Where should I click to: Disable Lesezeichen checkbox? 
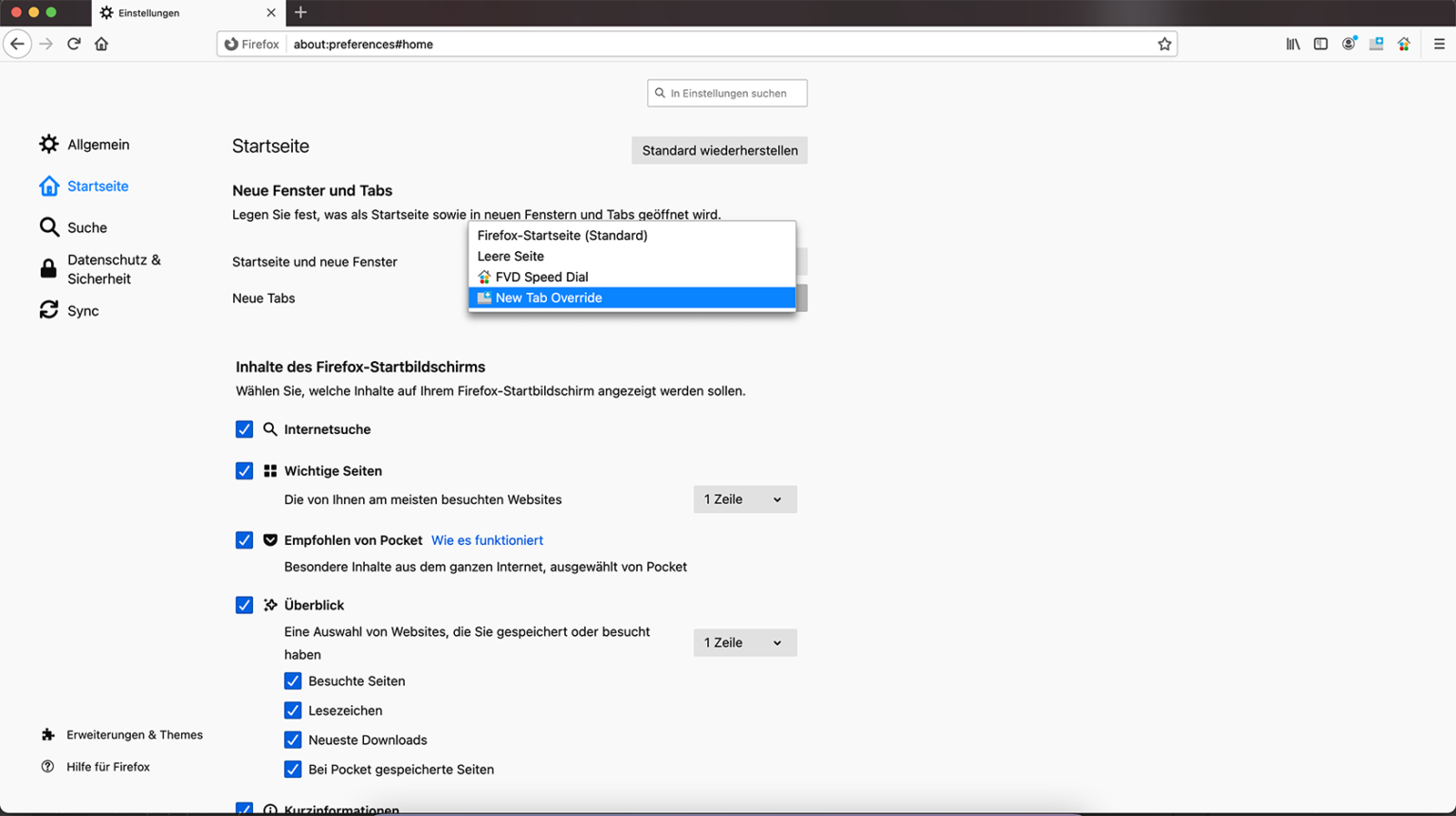293,711
